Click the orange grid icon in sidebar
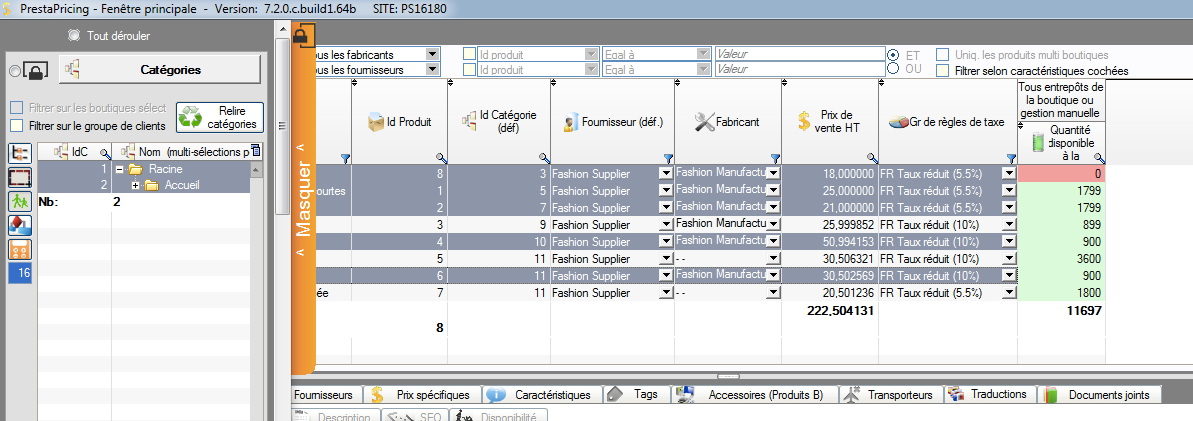This screenshot has height=421, width=1193. click(19, 248)
